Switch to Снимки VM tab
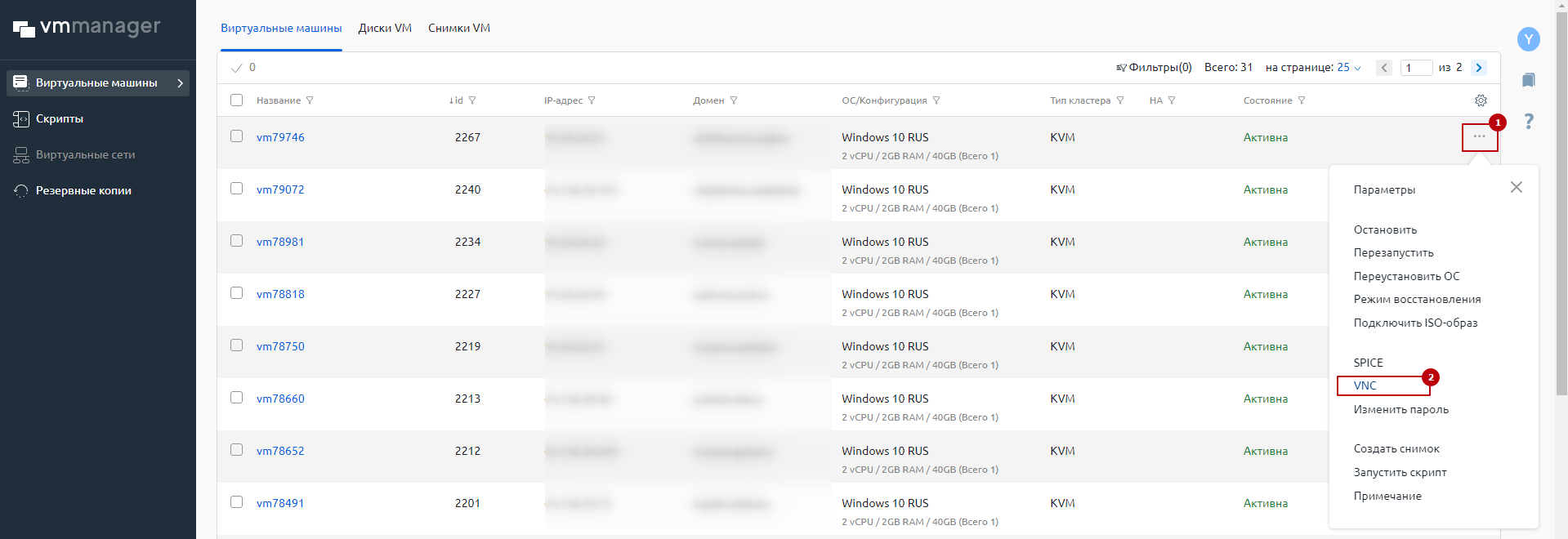The height and width of the screenshot is (539, 1568). tap(459, 28)
